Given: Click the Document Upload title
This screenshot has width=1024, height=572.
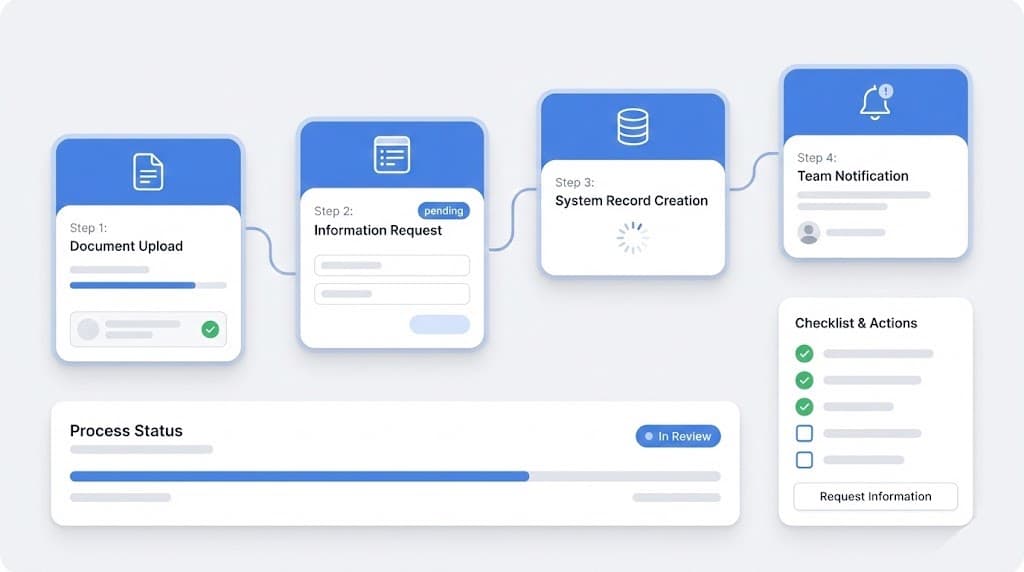Looking at the screenshot, I should 126,246.
